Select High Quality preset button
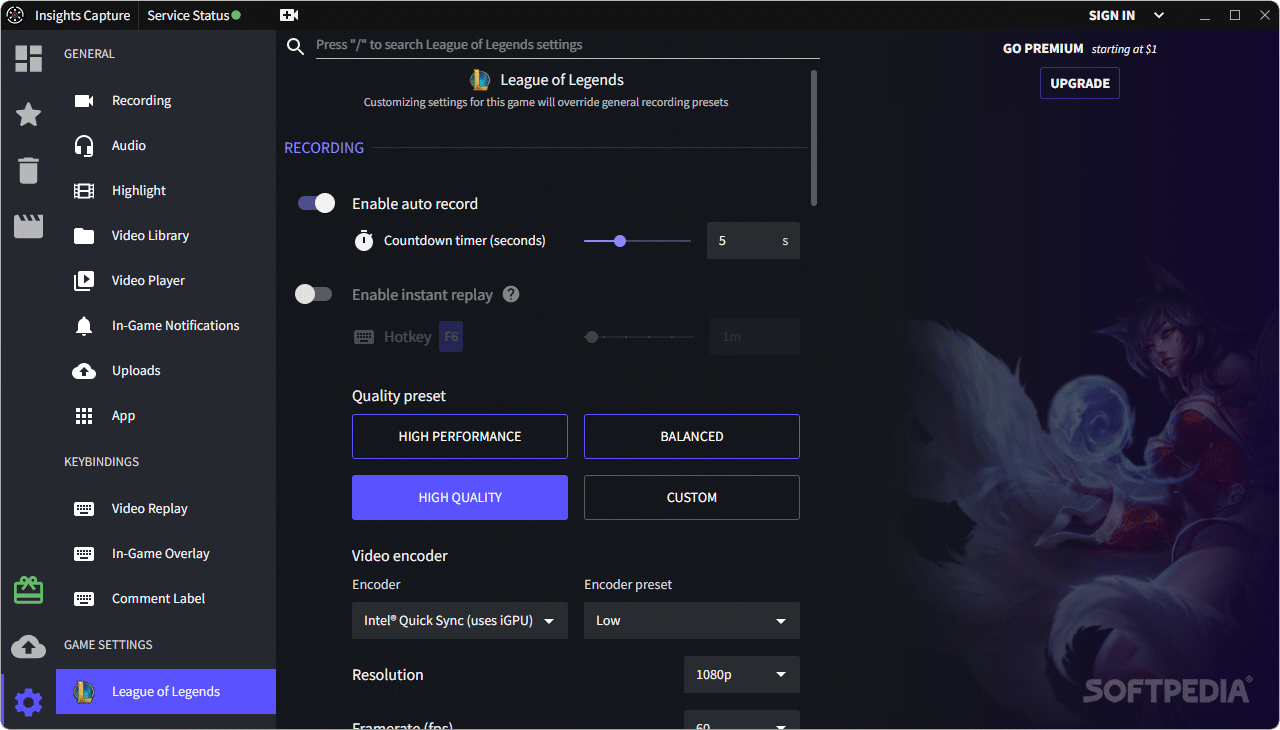This screenshot has width=1280, height=730. (x=460, y=498)
